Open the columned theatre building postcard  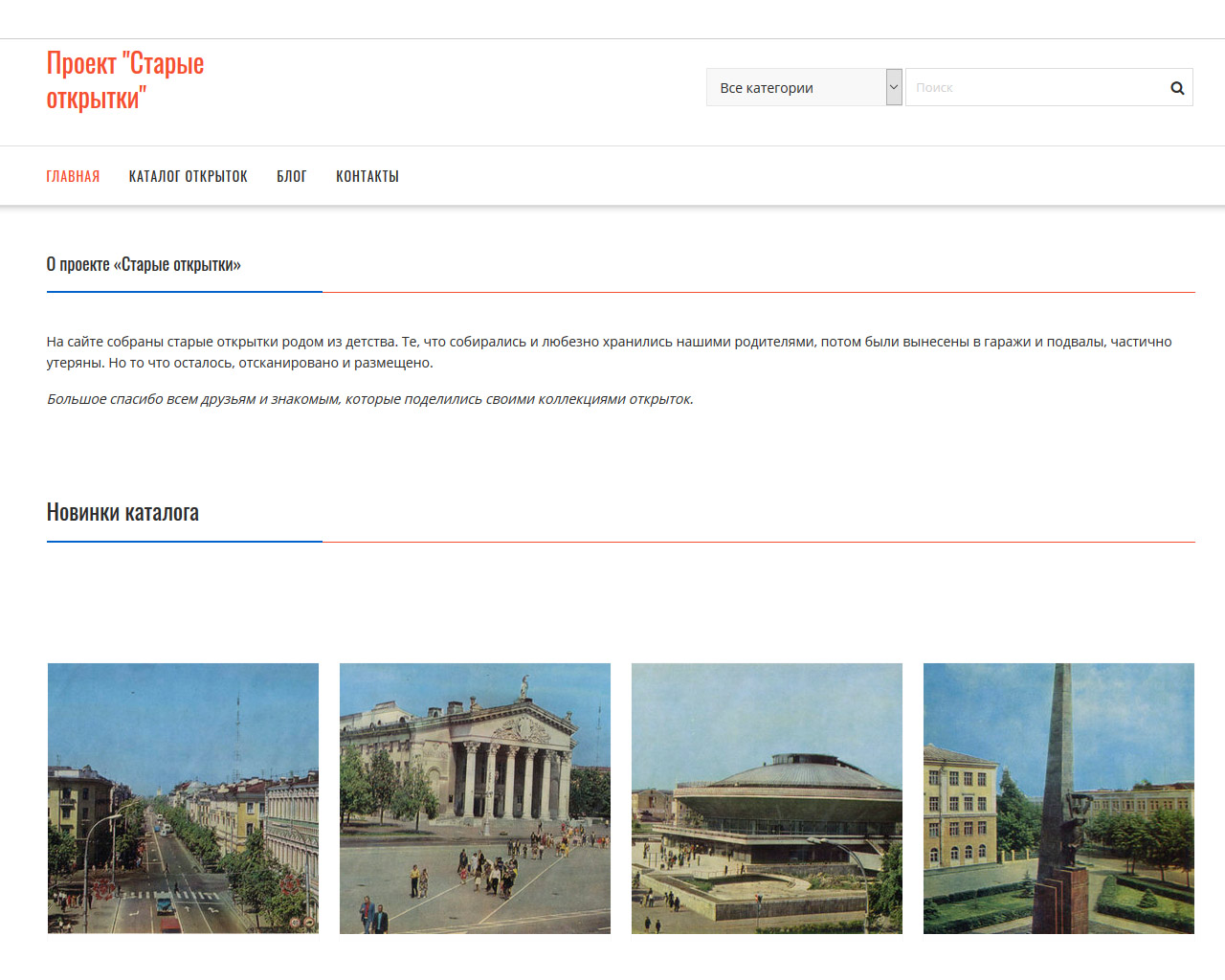[x=475, y=798]
